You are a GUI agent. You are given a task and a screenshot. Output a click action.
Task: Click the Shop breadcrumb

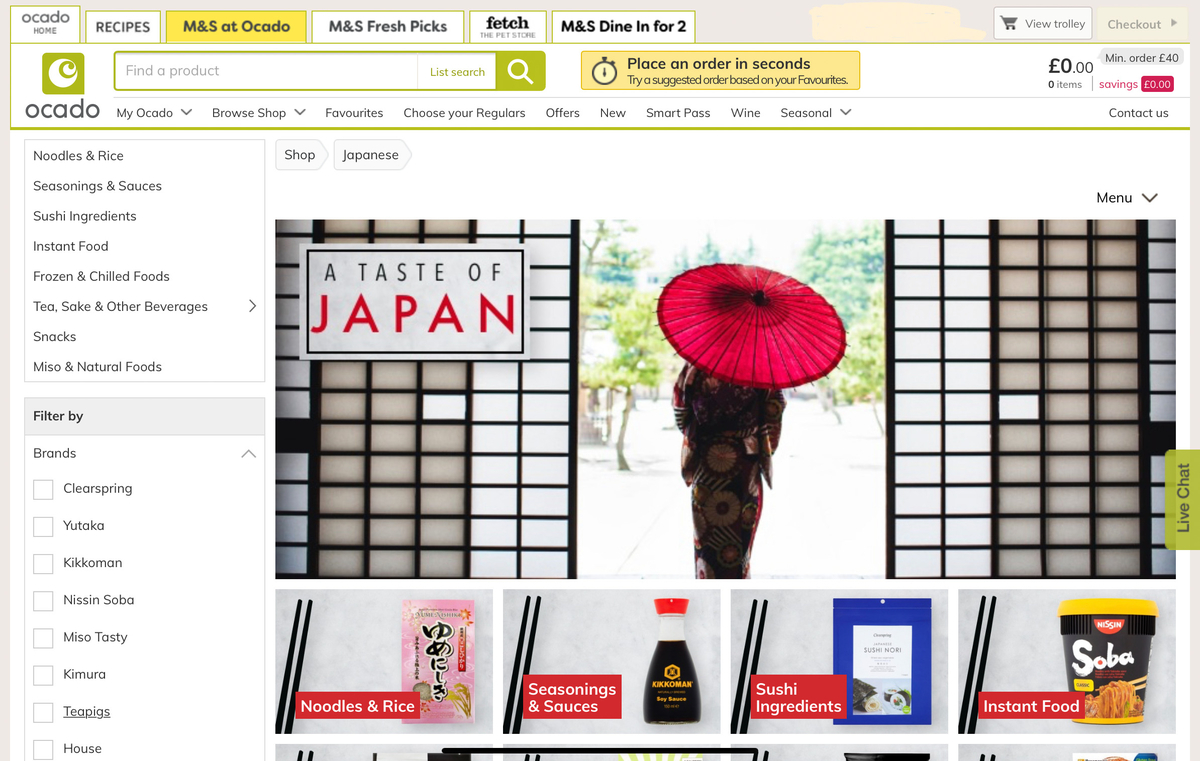click(299, 155)
